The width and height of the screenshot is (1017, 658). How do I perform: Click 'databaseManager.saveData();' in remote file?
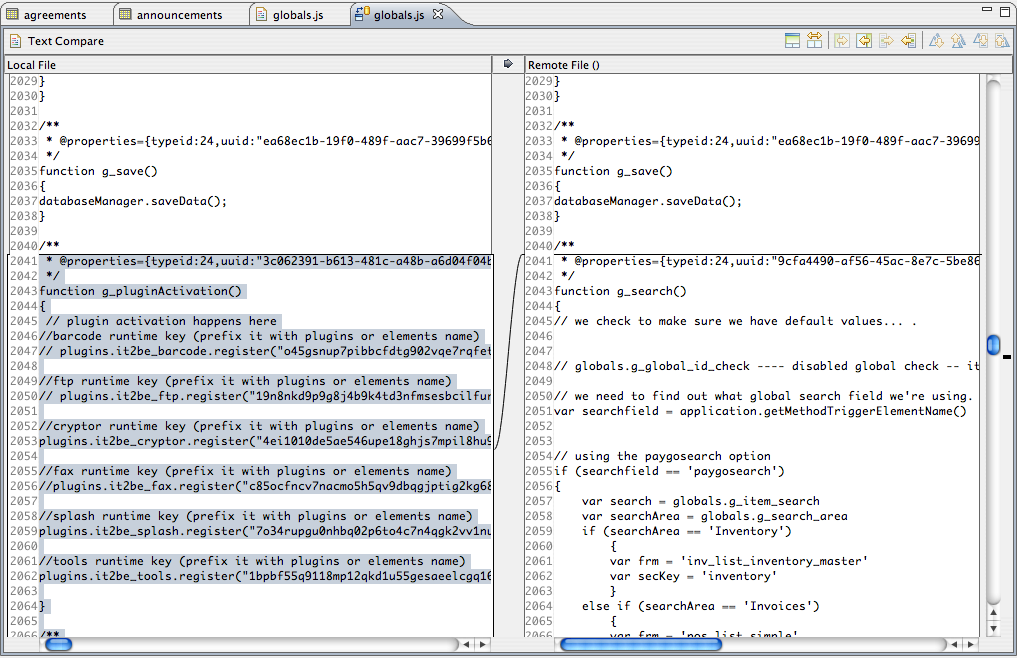[x=648, y=201]
